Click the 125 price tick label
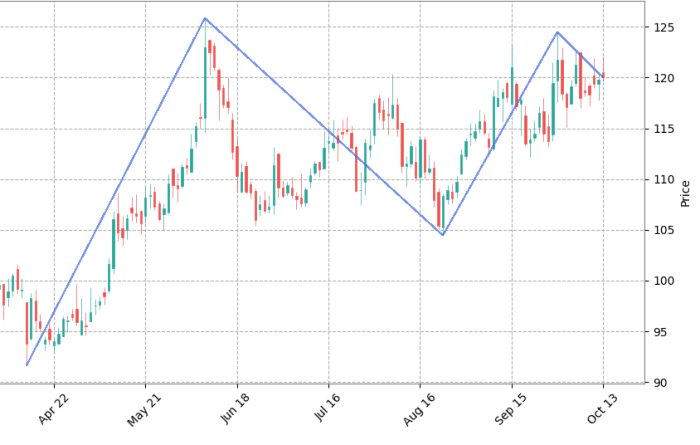Viewport: 700px width, 445px height. coord(664,28)
